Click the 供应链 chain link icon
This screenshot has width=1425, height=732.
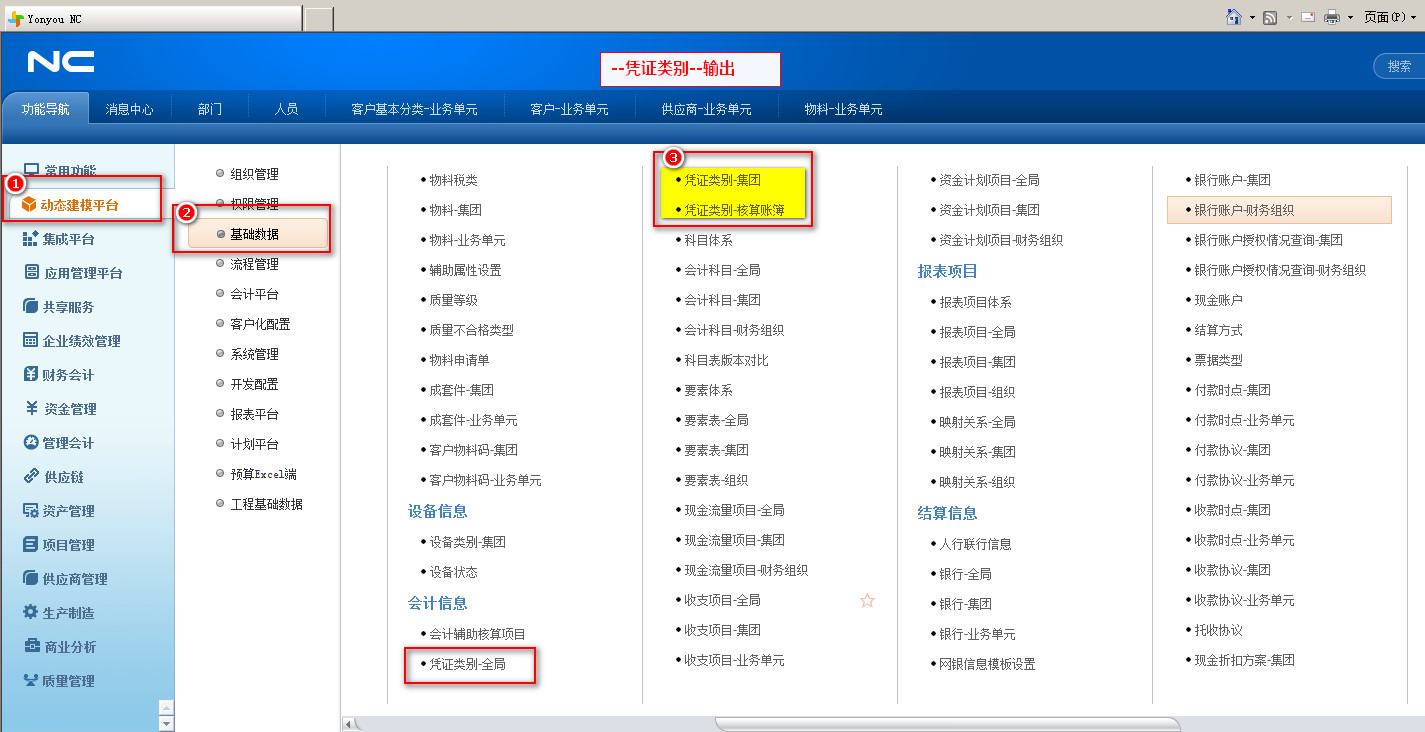coord(30,476)
